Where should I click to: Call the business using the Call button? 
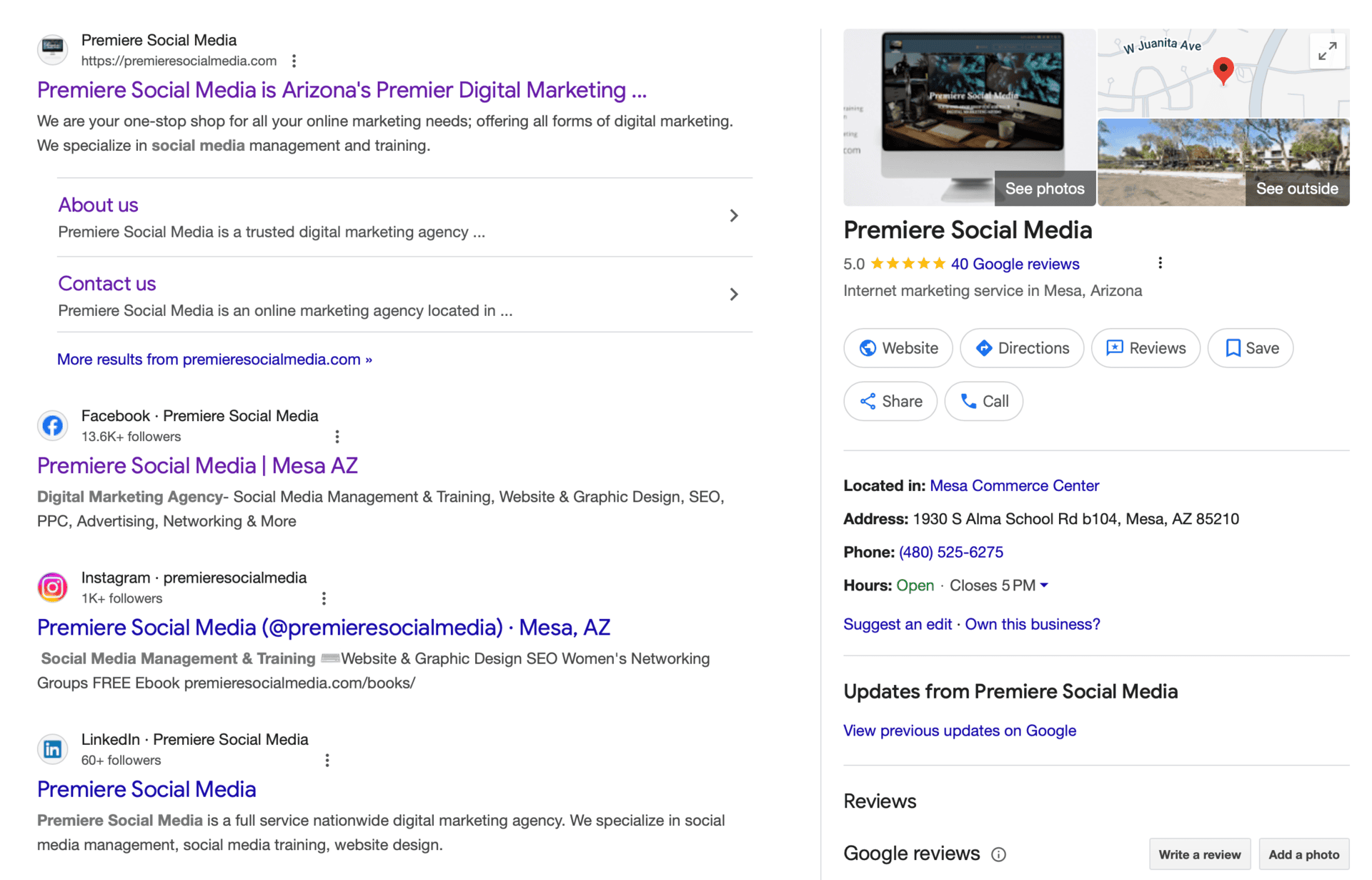pyautogui.click(x=983, y=401)
